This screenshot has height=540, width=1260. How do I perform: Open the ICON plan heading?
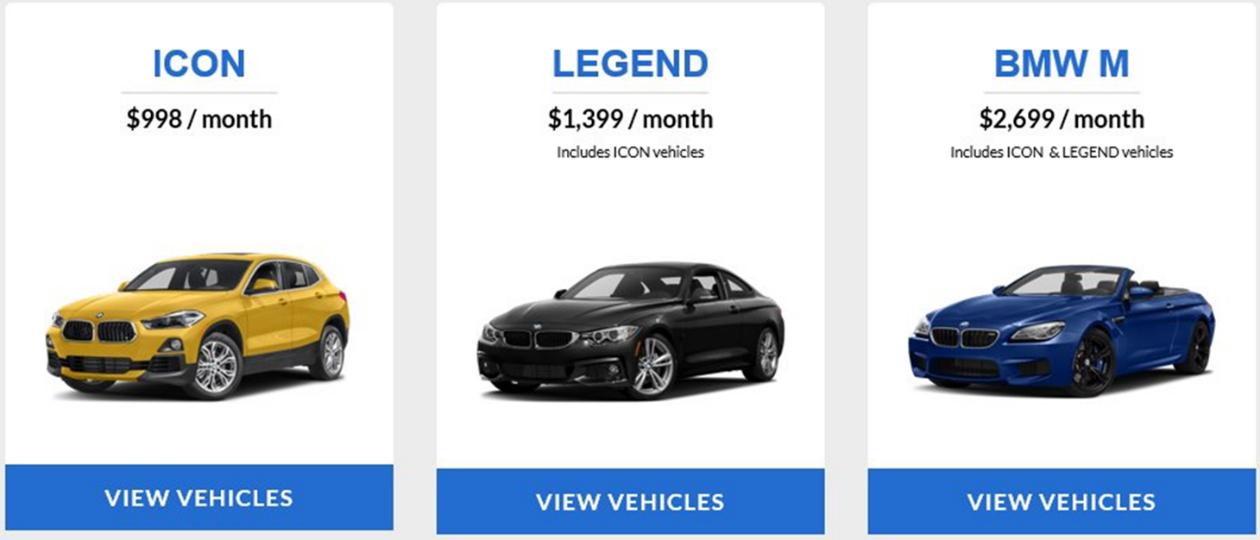point(199,64)
